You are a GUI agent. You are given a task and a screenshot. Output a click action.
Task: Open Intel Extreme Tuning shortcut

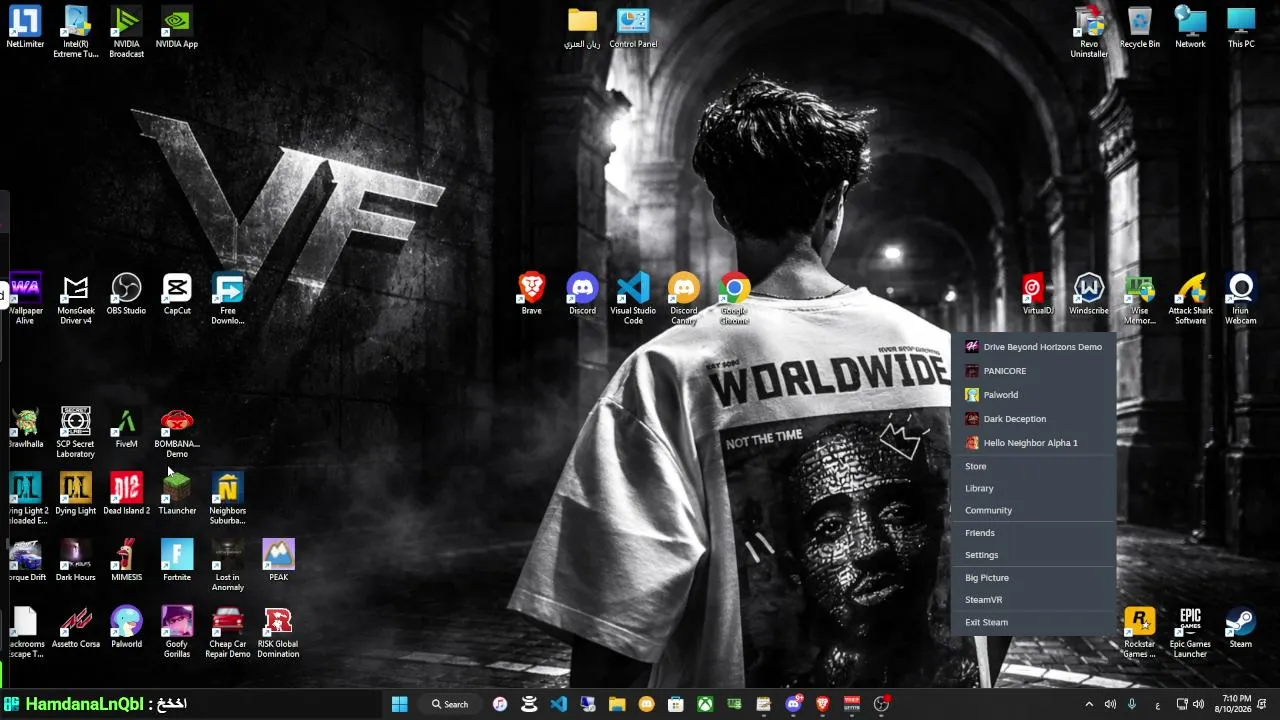click(76, 32)
